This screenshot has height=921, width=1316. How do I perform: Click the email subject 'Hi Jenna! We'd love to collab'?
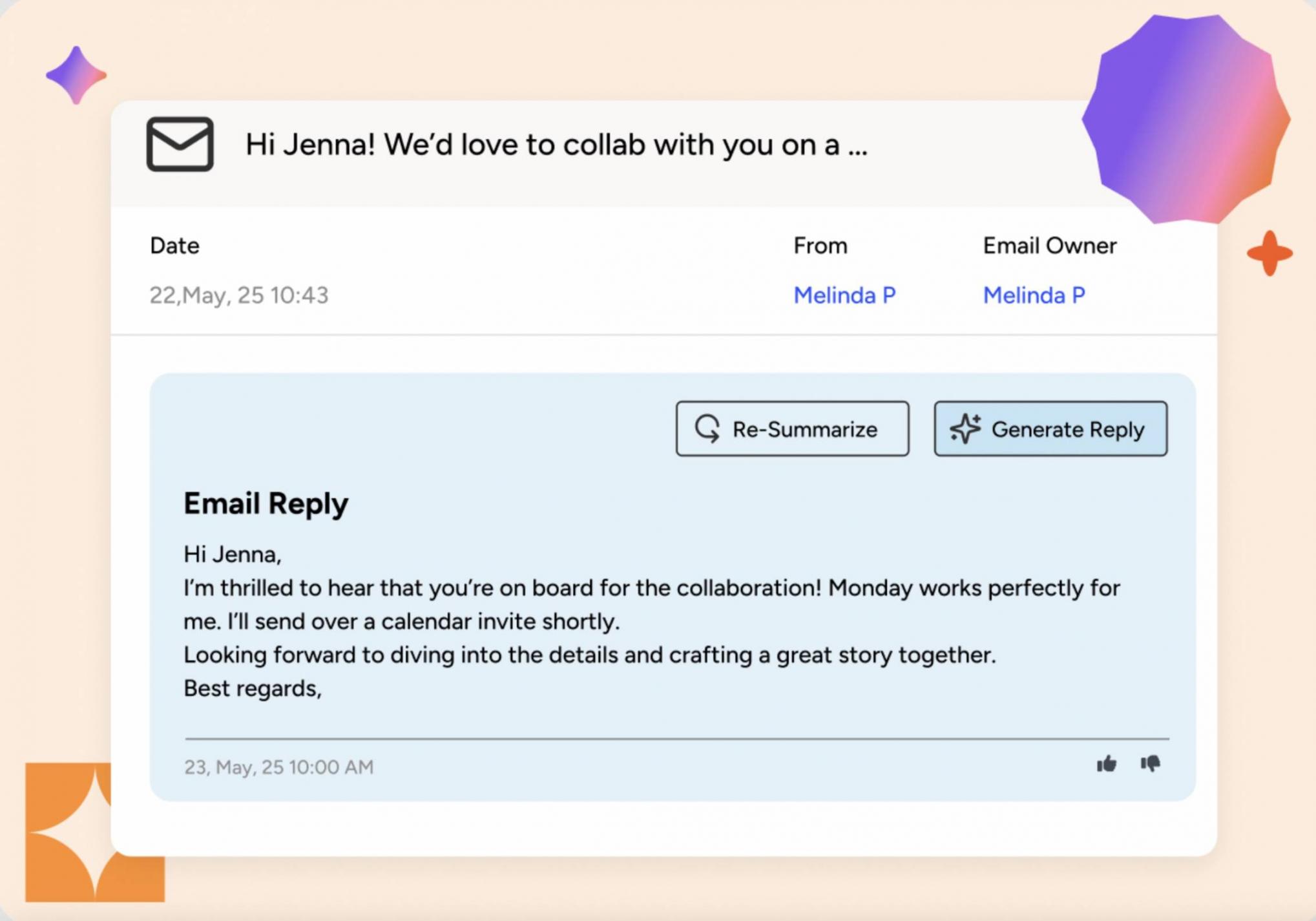556,144
